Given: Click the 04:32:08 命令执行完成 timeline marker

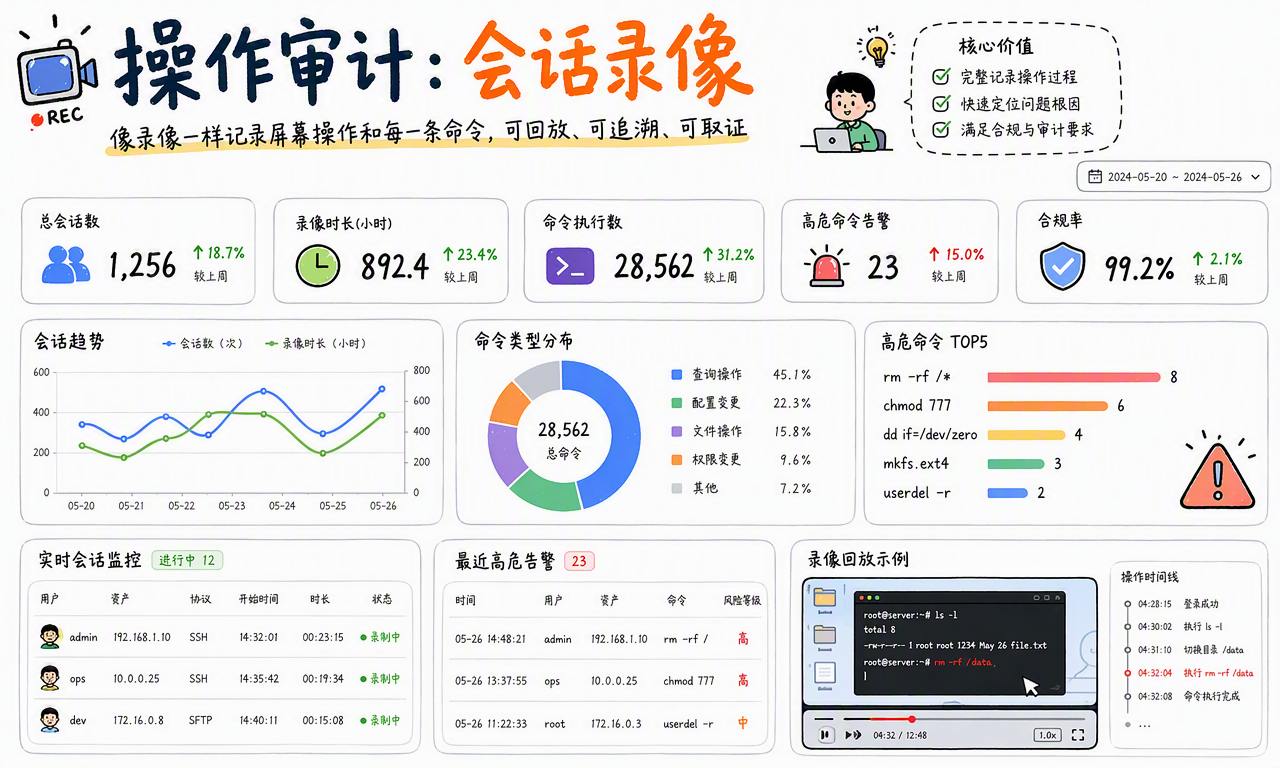Looking at the screenshot, I should click(x=1127, y=696).
